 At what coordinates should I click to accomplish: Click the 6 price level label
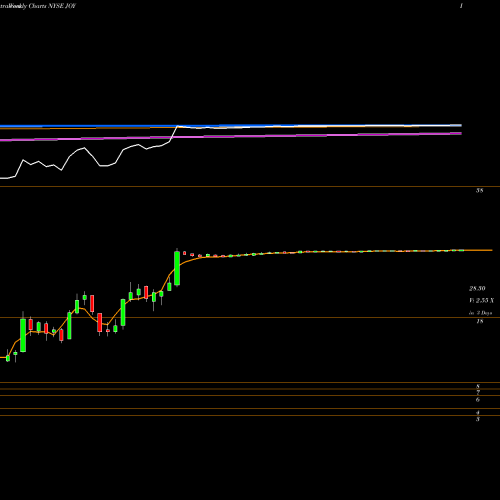point(478,400)
